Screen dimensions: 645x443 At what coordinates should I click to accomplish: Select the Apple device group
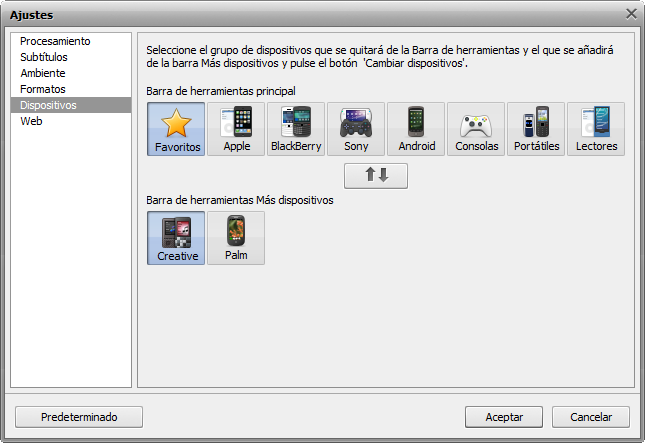[x=236, y=129]
